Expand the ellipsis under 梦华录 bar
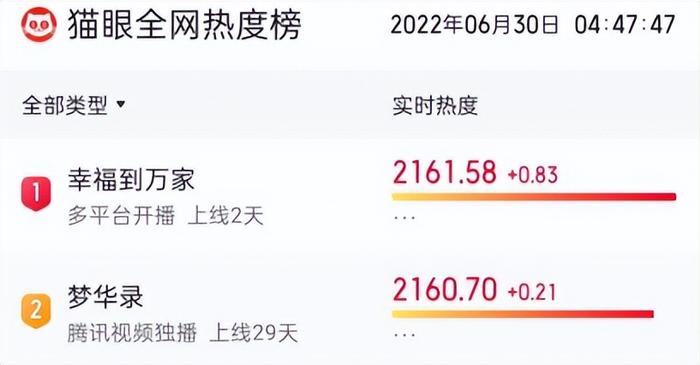700x365 pixels. [404, 335]
